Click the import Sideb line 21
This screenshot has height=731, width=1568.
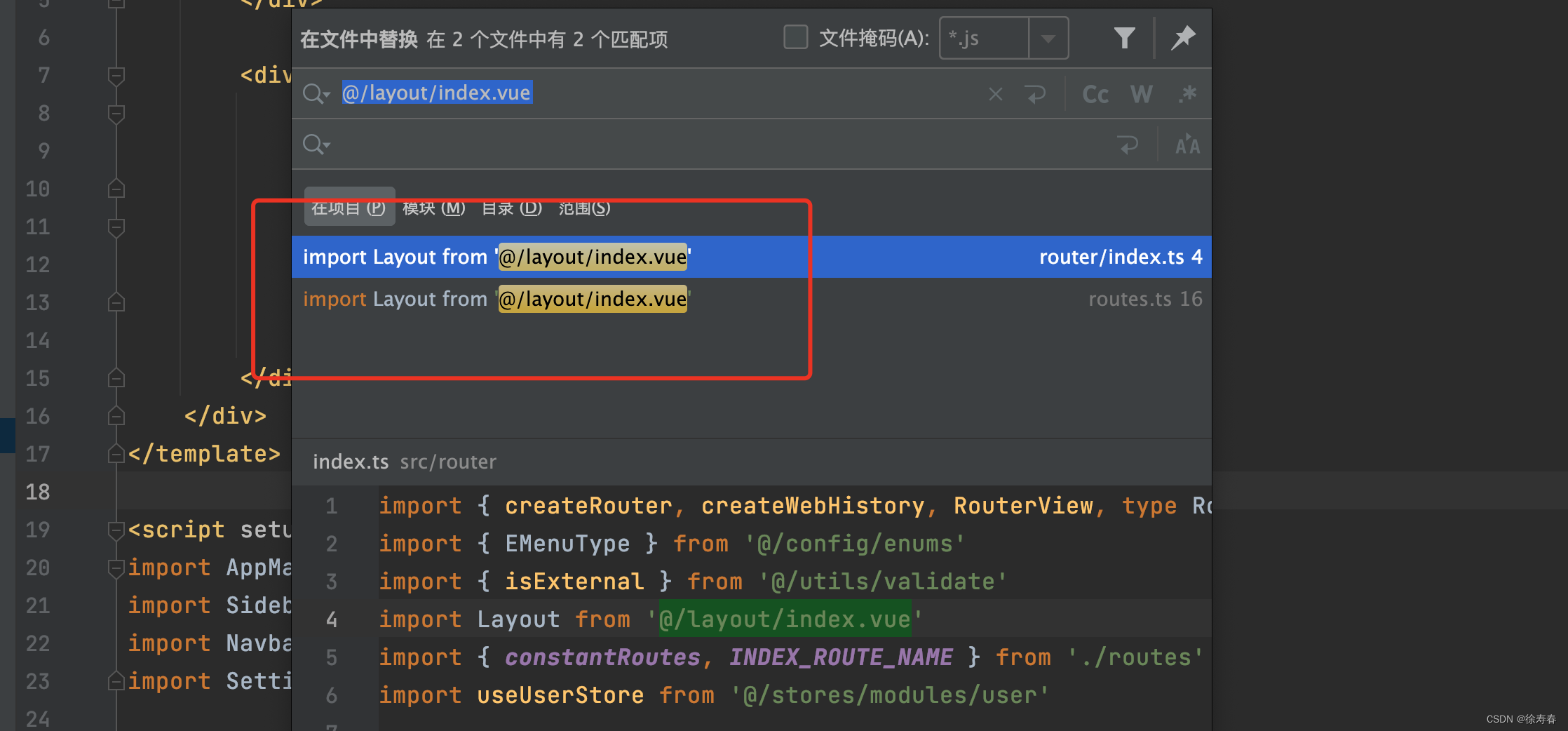(209, 605)
